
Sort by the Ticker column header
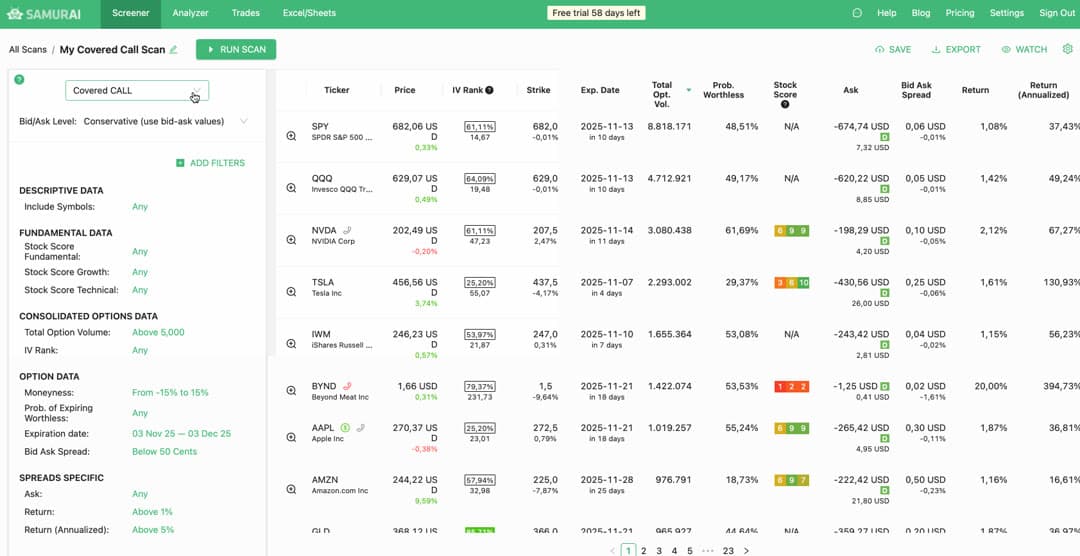click(x=337, y=90)
